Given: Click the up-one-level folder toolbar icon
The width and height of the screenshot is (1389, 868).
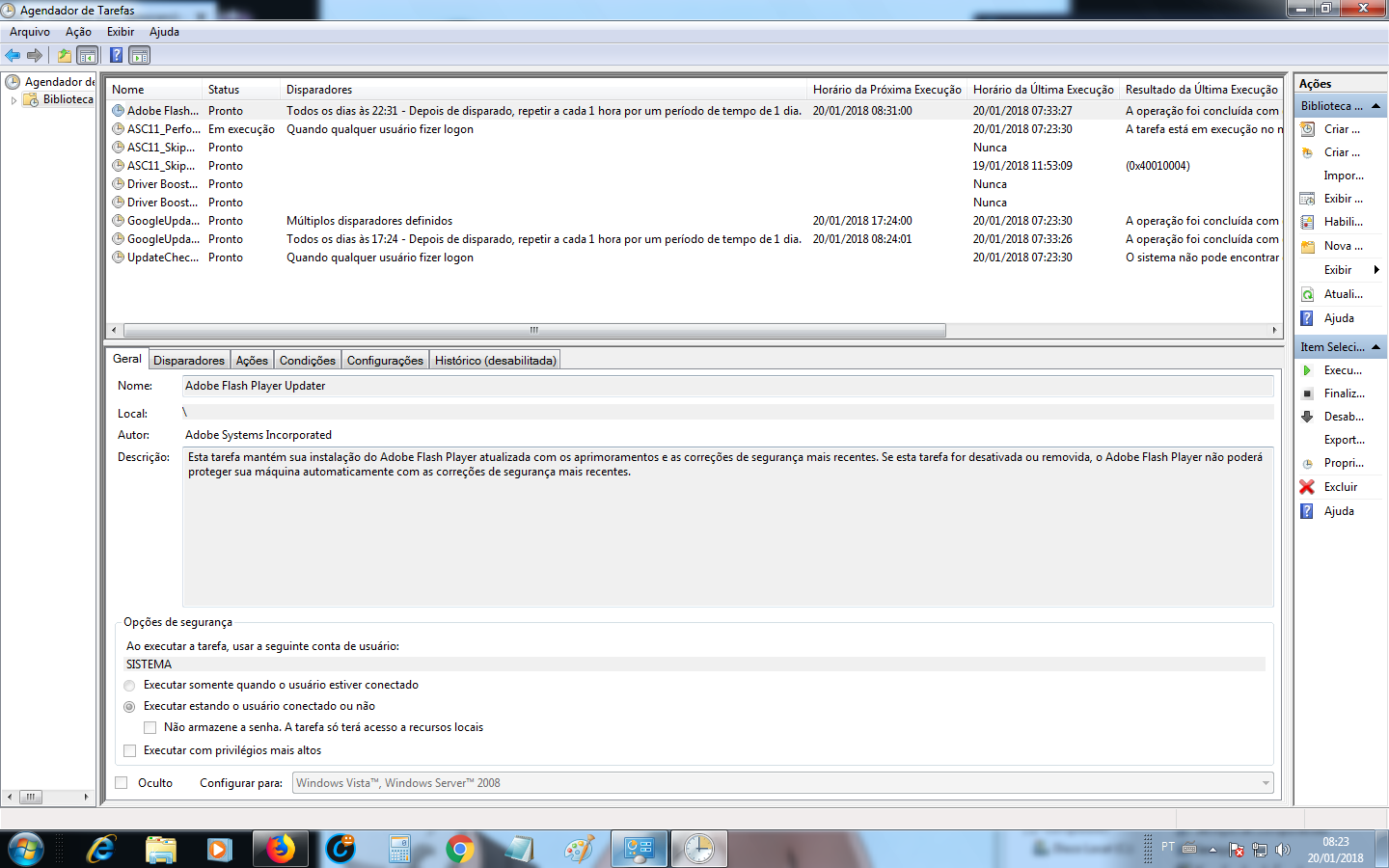Looking at the screenshot, I should [64, 55].
